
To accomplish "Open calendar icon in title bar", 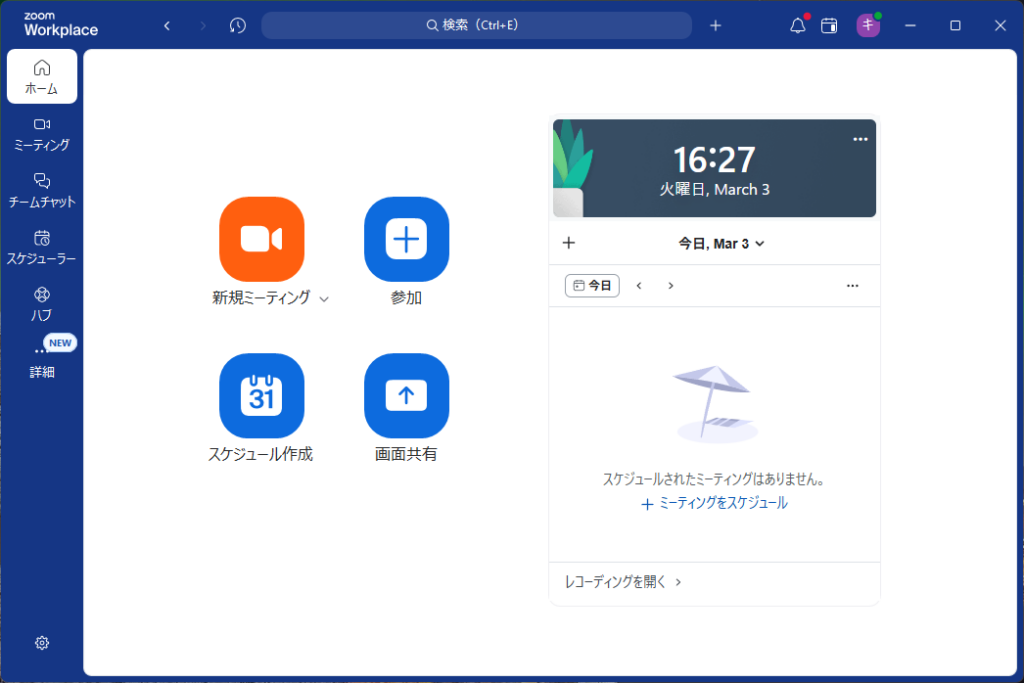I will coord(829,26).
